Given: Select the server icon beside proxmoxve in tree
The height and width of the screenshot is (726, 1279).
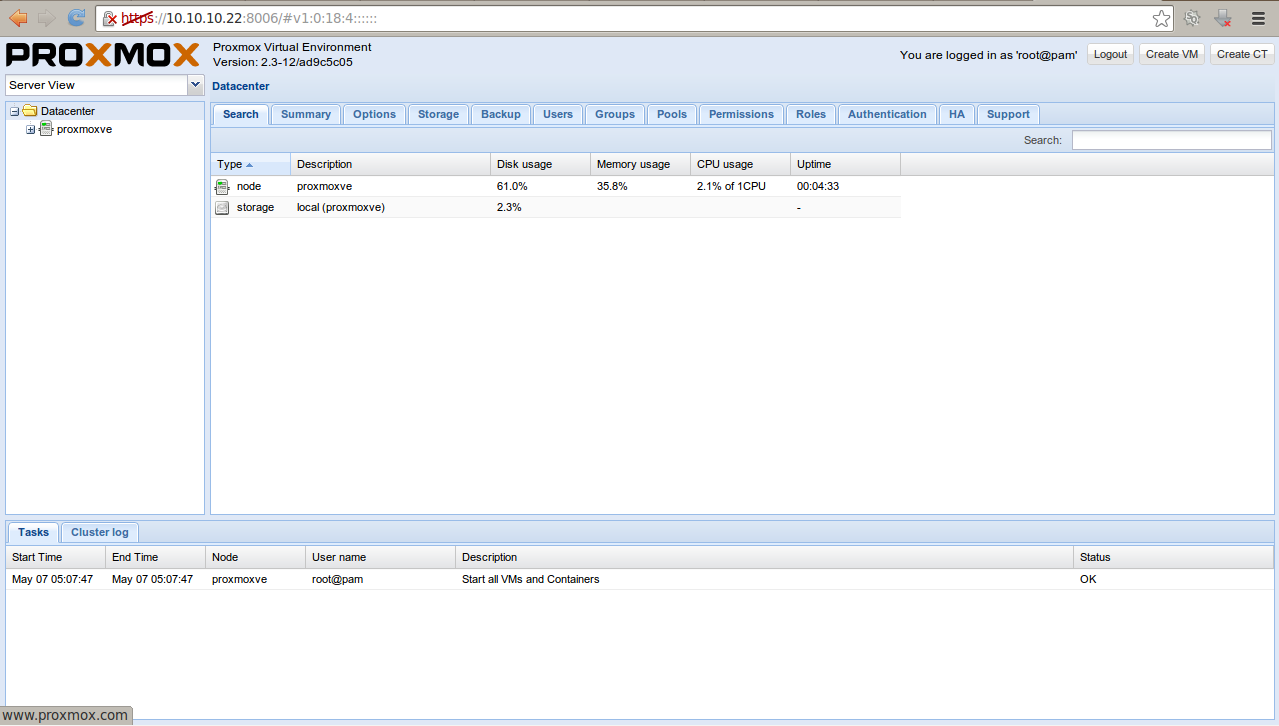Looking at the screenshot, I should (45, 129).
